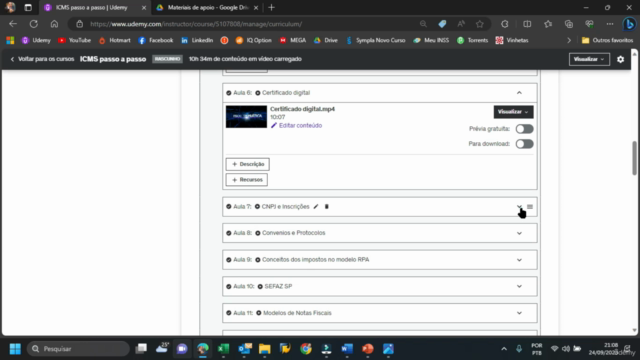Click Editar conteúdo link
The height and width of the screenshot is (360, 640).
[x=297, y=125]
